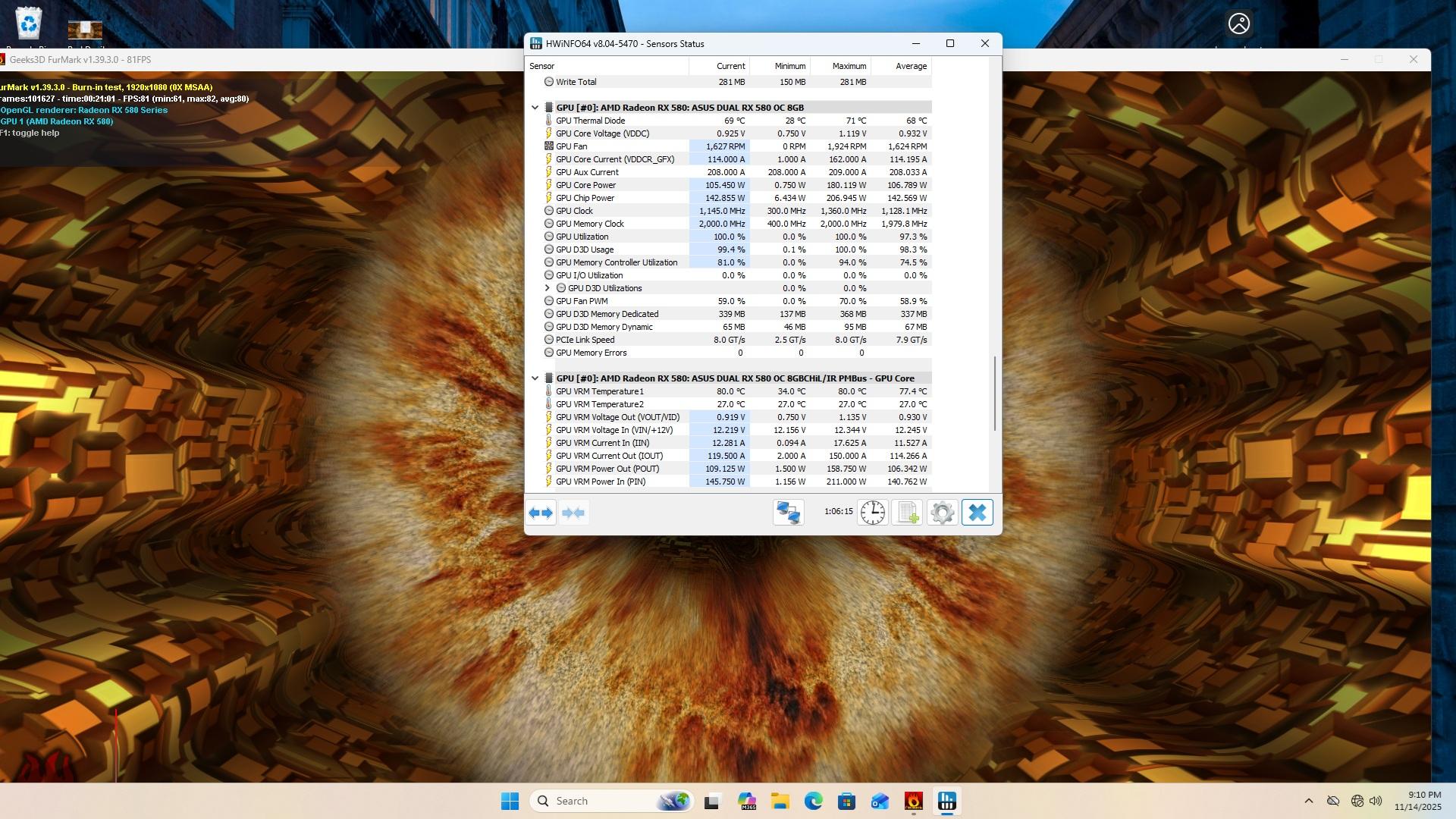Click the PCIe Link Speed icon
The height and width of the screenshot is (819, 1456).
(x=549, y=340)
